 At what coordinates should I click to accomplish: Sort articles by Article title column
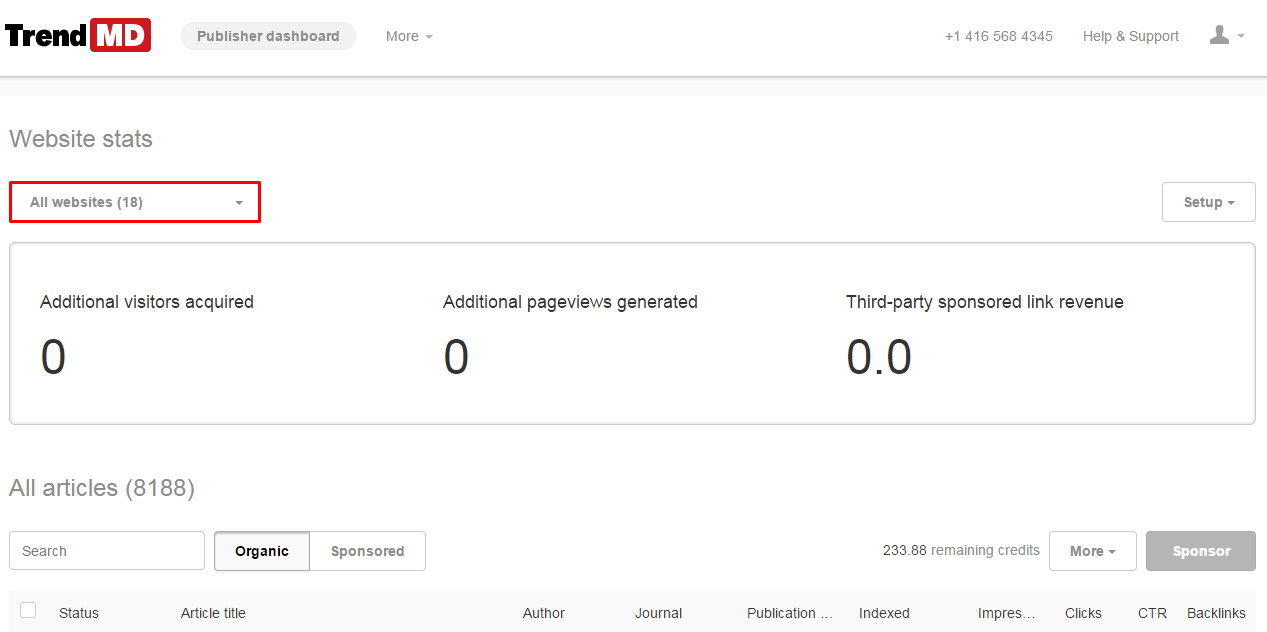tap(213, 613)
